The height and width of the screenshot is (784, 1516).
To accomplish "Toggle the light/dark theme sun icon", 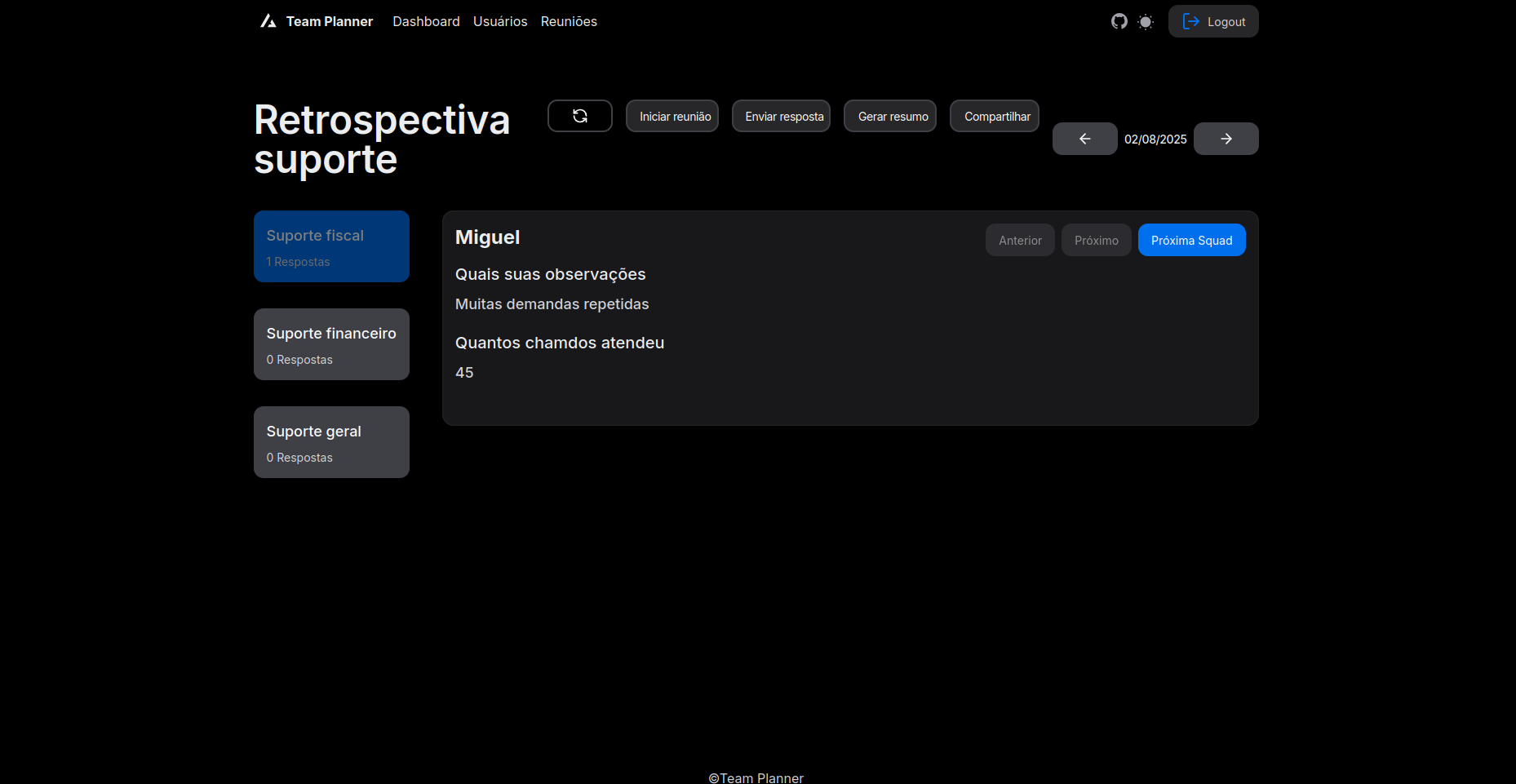I will click(x=1146, y=22).
